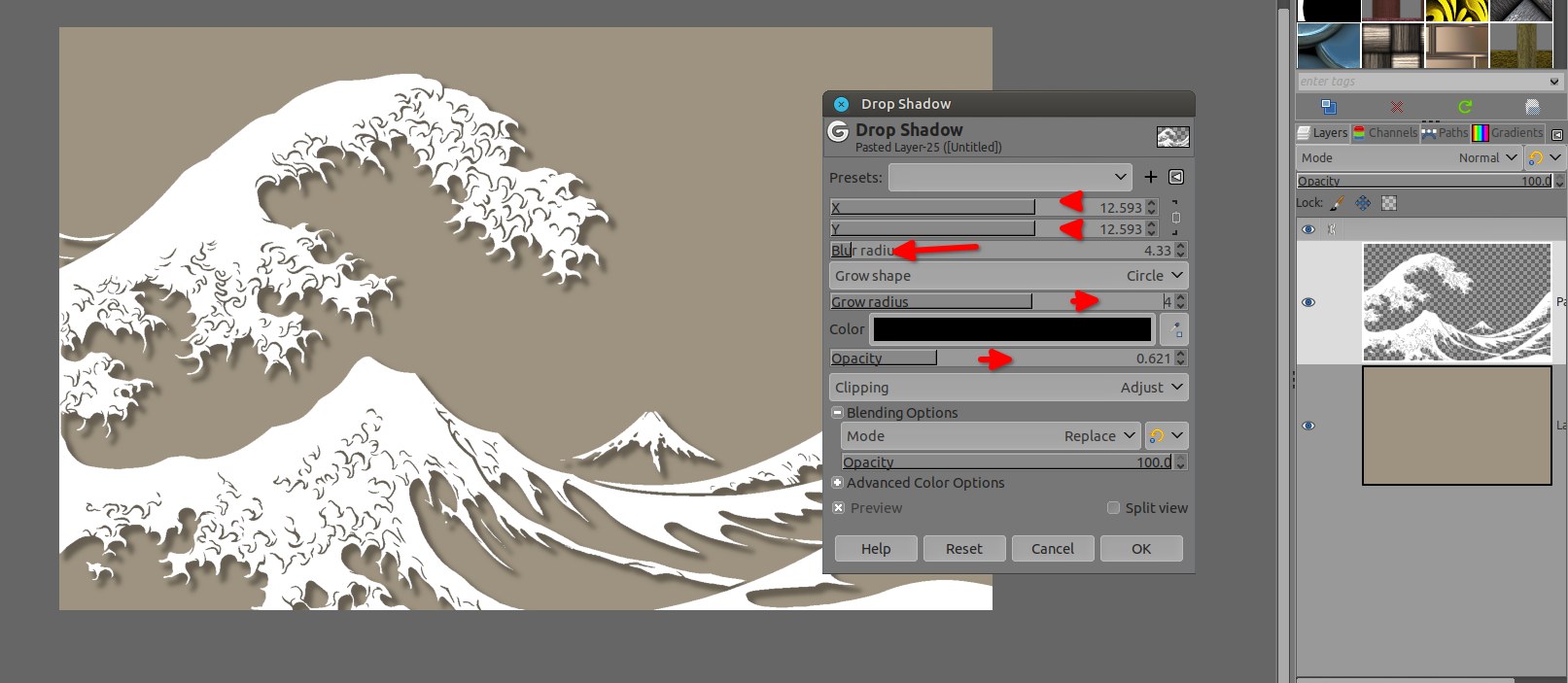Viewport: 1568px width, 683px height.
Task: Refresh patterns with green arrow icon
Action: click(x=1465, y=106)
